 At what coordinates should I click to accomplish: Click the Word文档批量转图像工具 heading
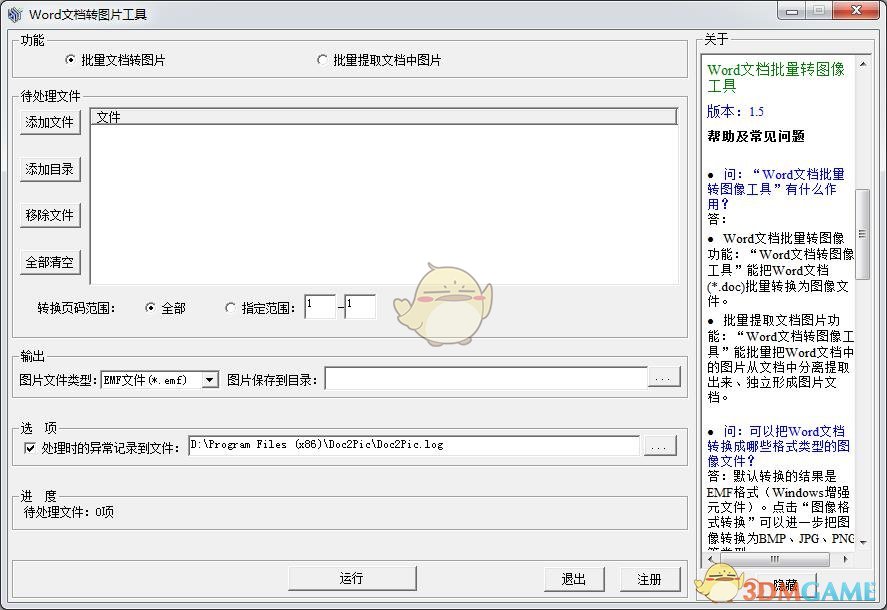[x=776, y=78]
